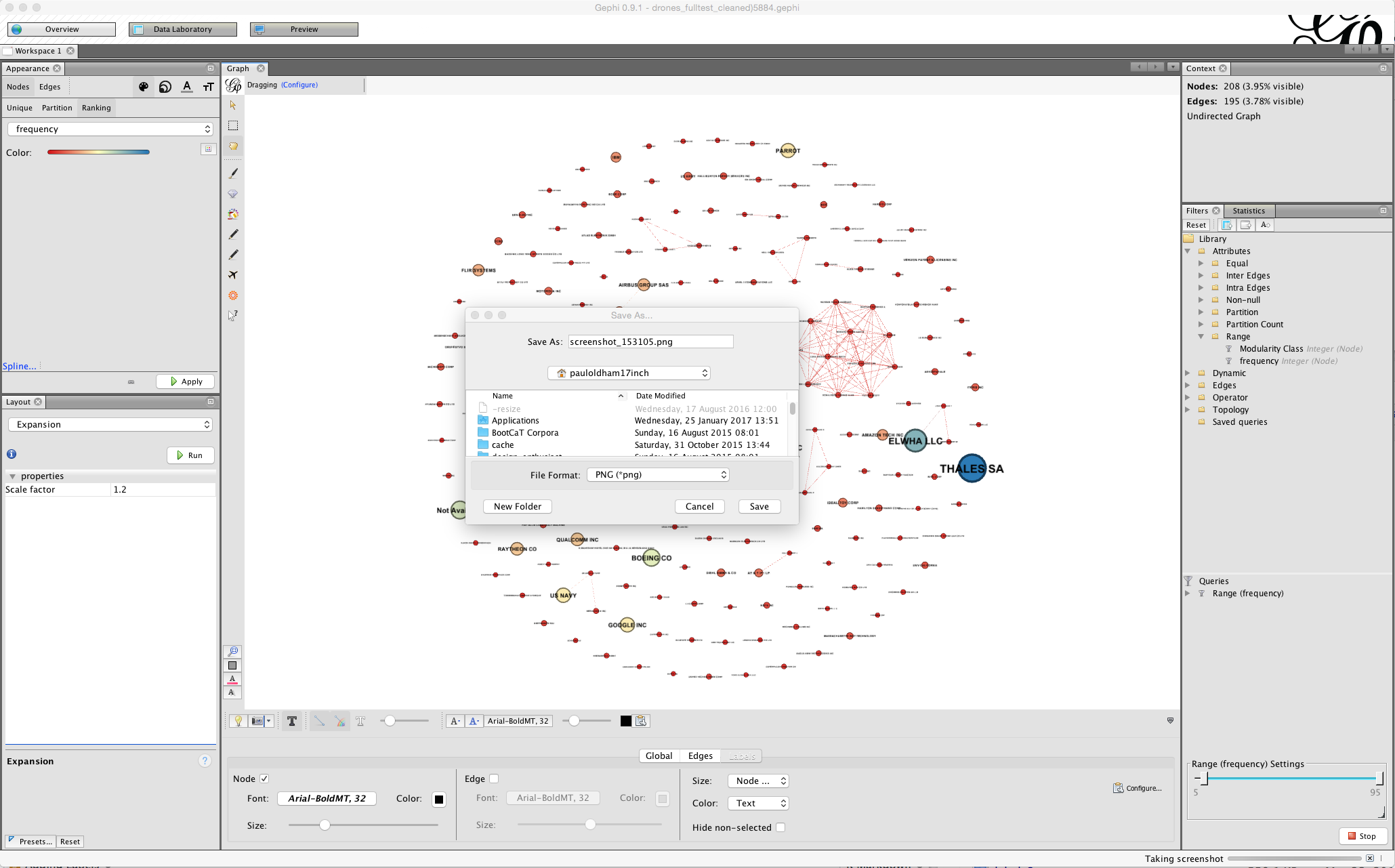The image size is (1395, 868).
Task: Switch to Preview view
Action: (304, 29)
